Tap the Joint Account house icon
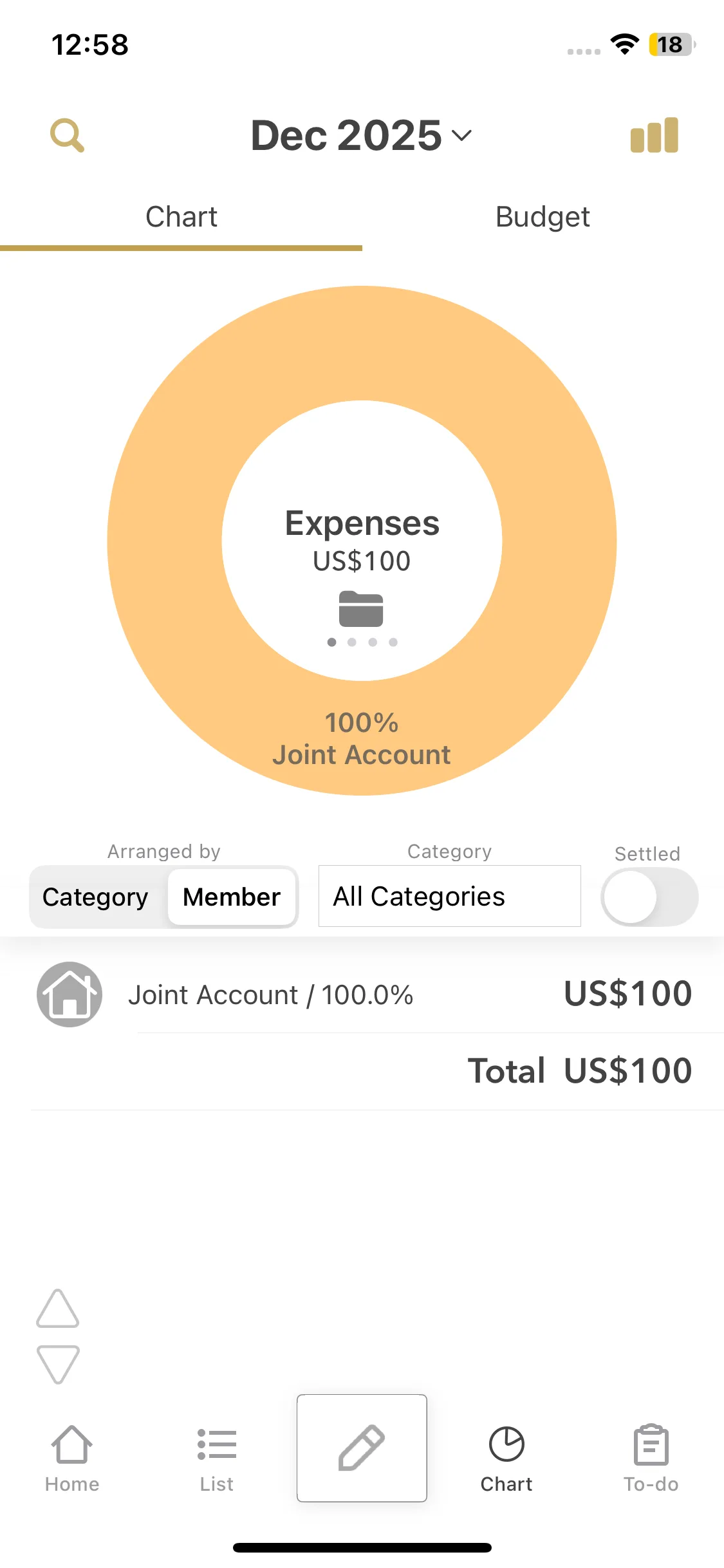This screenshot has height=1568, width=724. tap(70, 994)
